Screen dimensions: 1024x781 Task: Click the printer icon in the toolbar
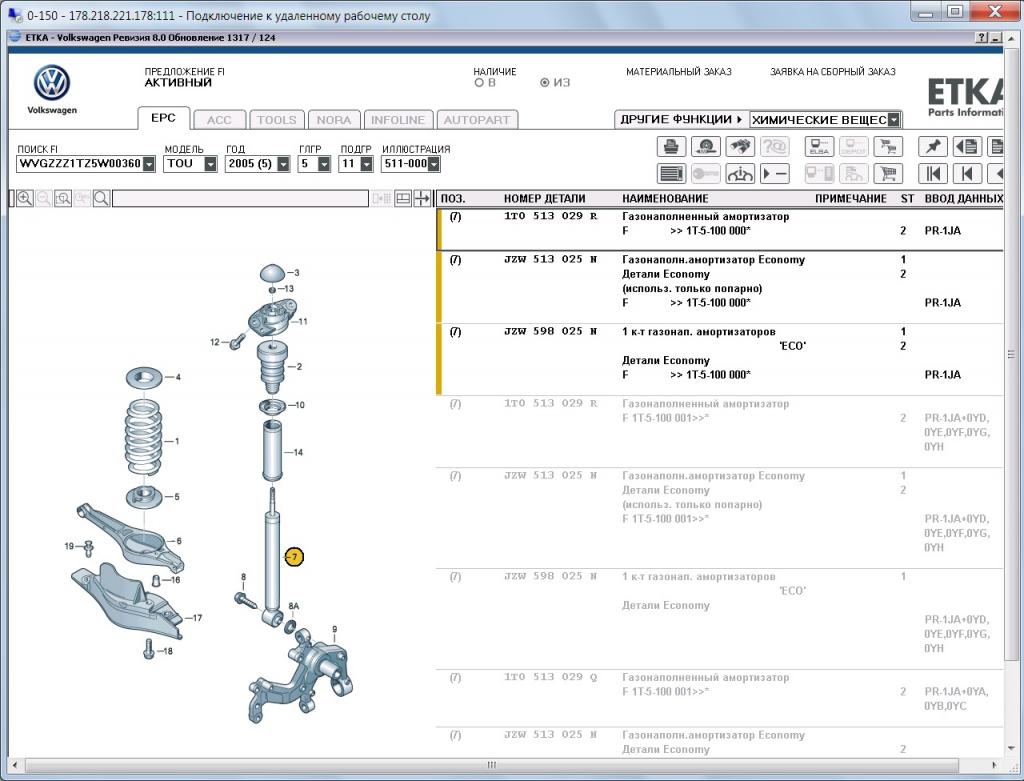coord(671,146)
